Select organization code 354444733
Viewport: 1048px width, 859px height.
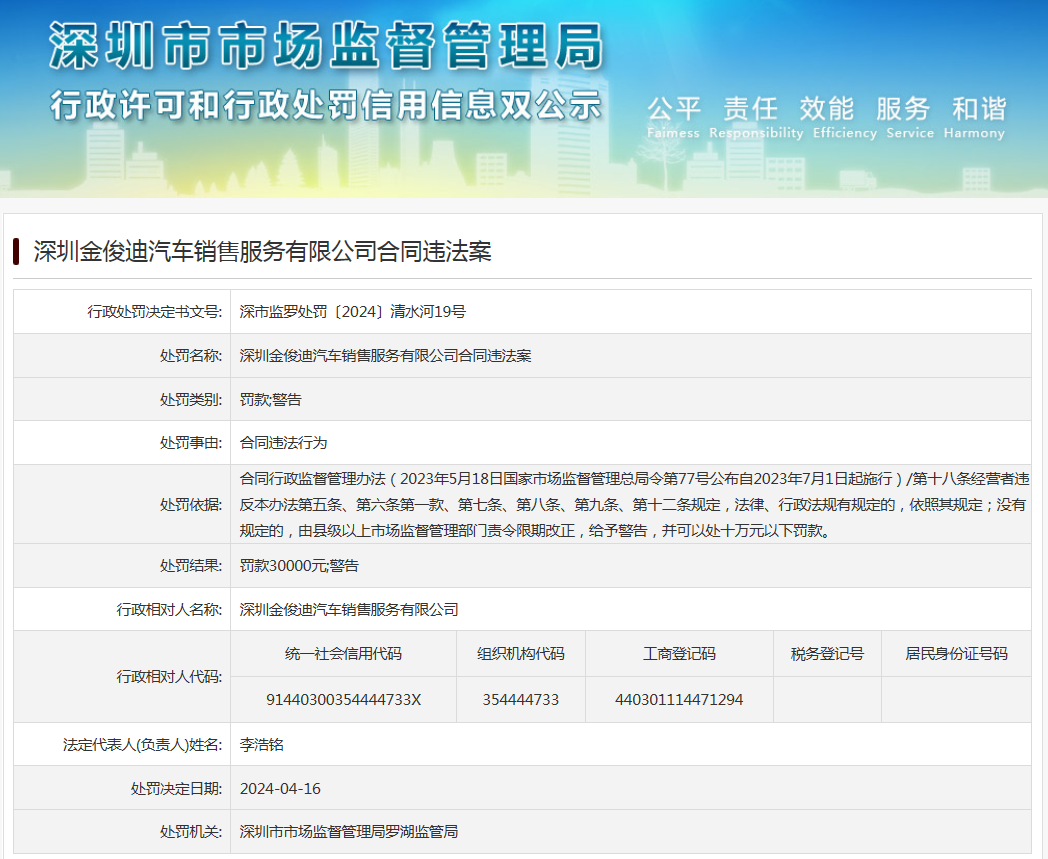pos(521,700)
